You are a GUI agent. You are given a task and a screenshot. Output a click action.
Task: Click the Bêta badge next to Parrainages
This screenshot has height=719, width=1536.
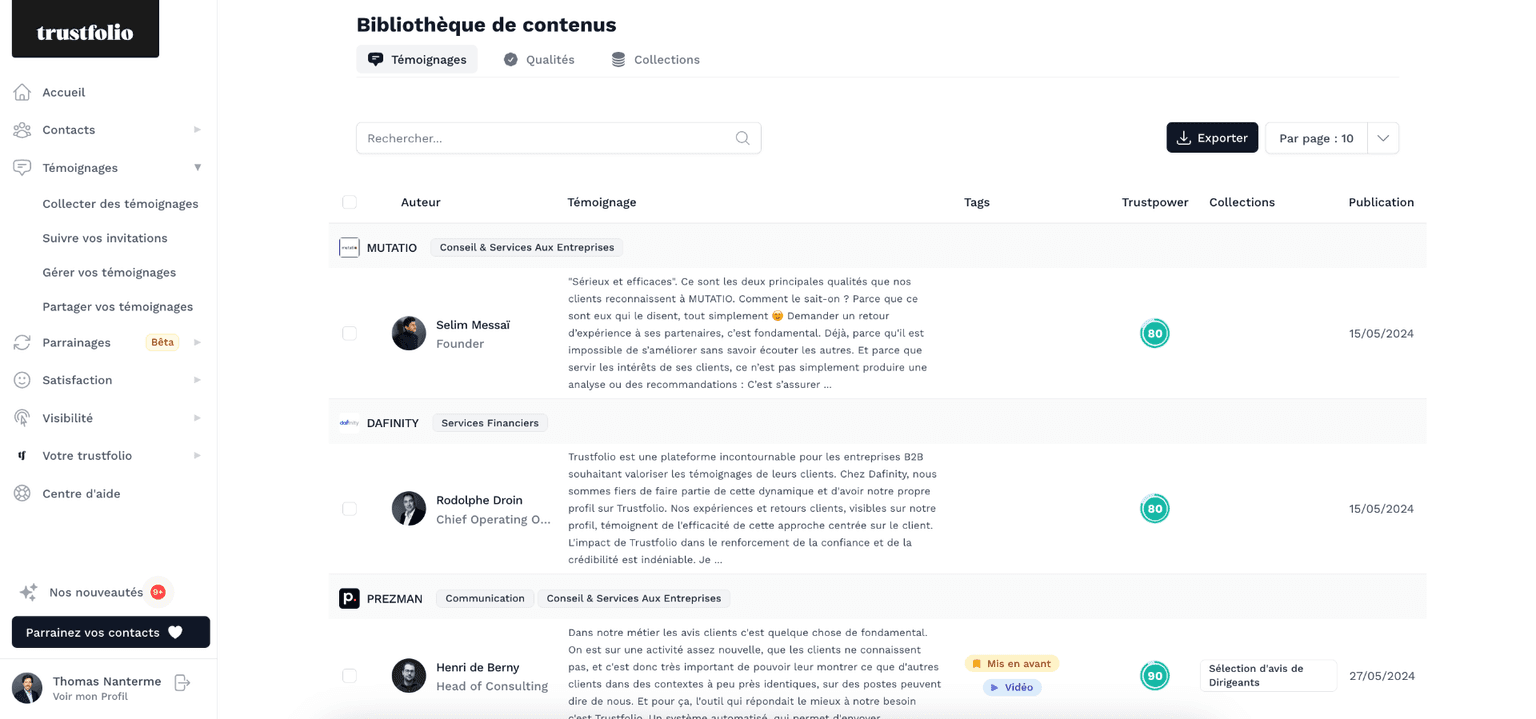click(x=162, y=342)
